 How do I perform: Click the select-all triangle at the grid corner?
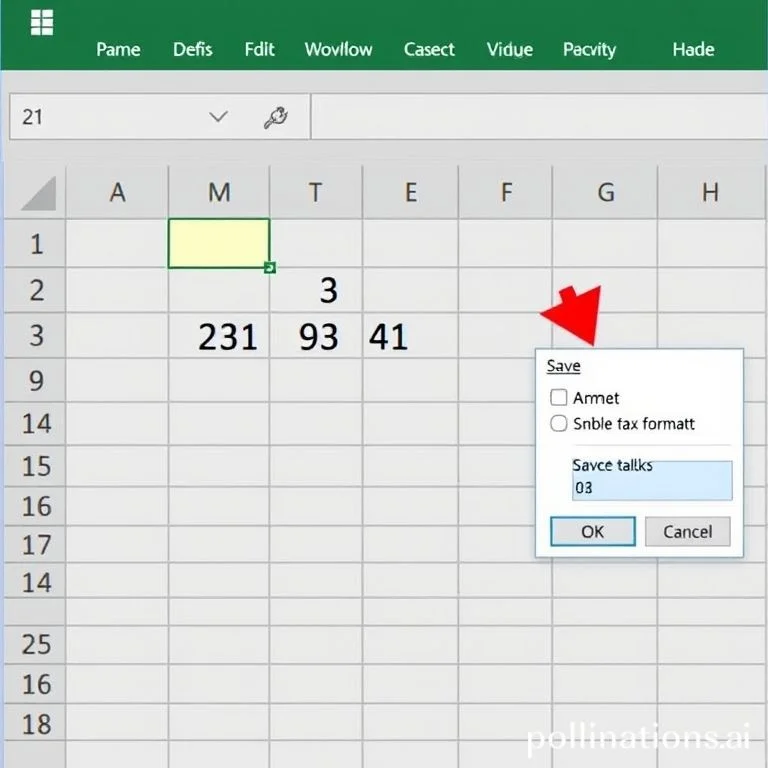[38, 192]
